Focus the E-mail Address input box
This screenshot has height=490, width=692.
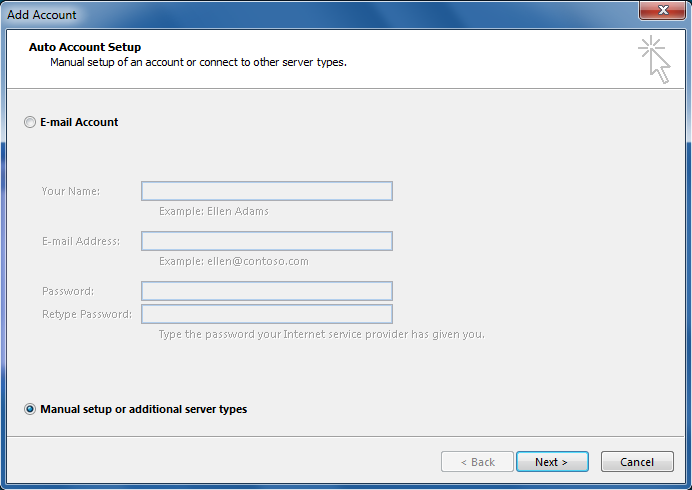pos(266,241)
